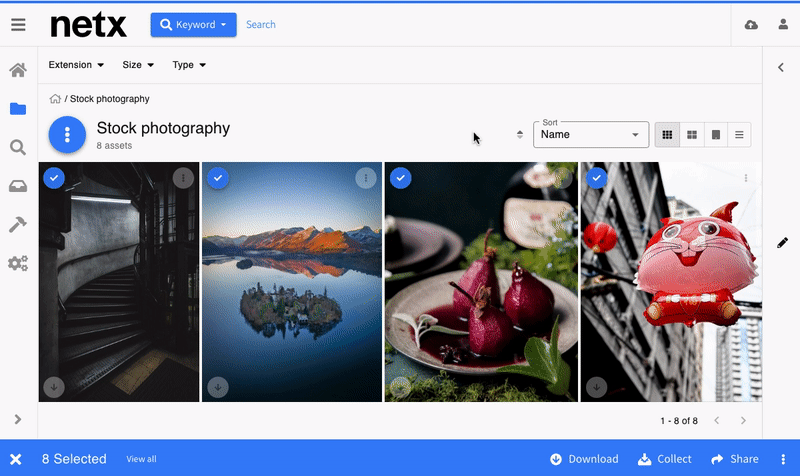The image size is (800, 476).
Task: Download the red cat balloon photo
Action: (x=596, y=387)
